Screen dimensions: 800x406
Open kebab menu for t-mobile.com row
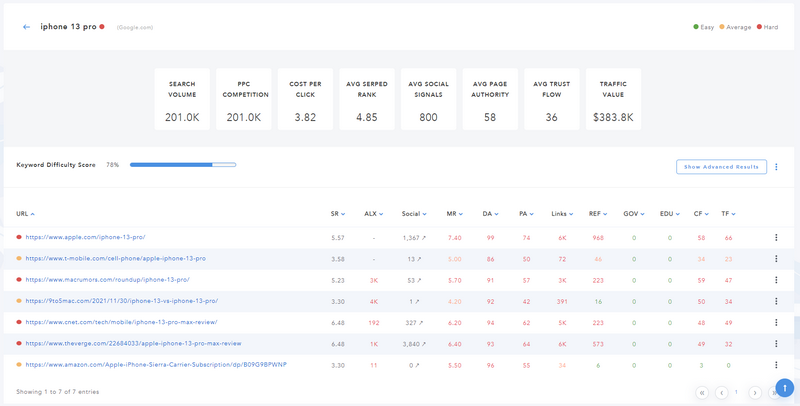[776, 259]
